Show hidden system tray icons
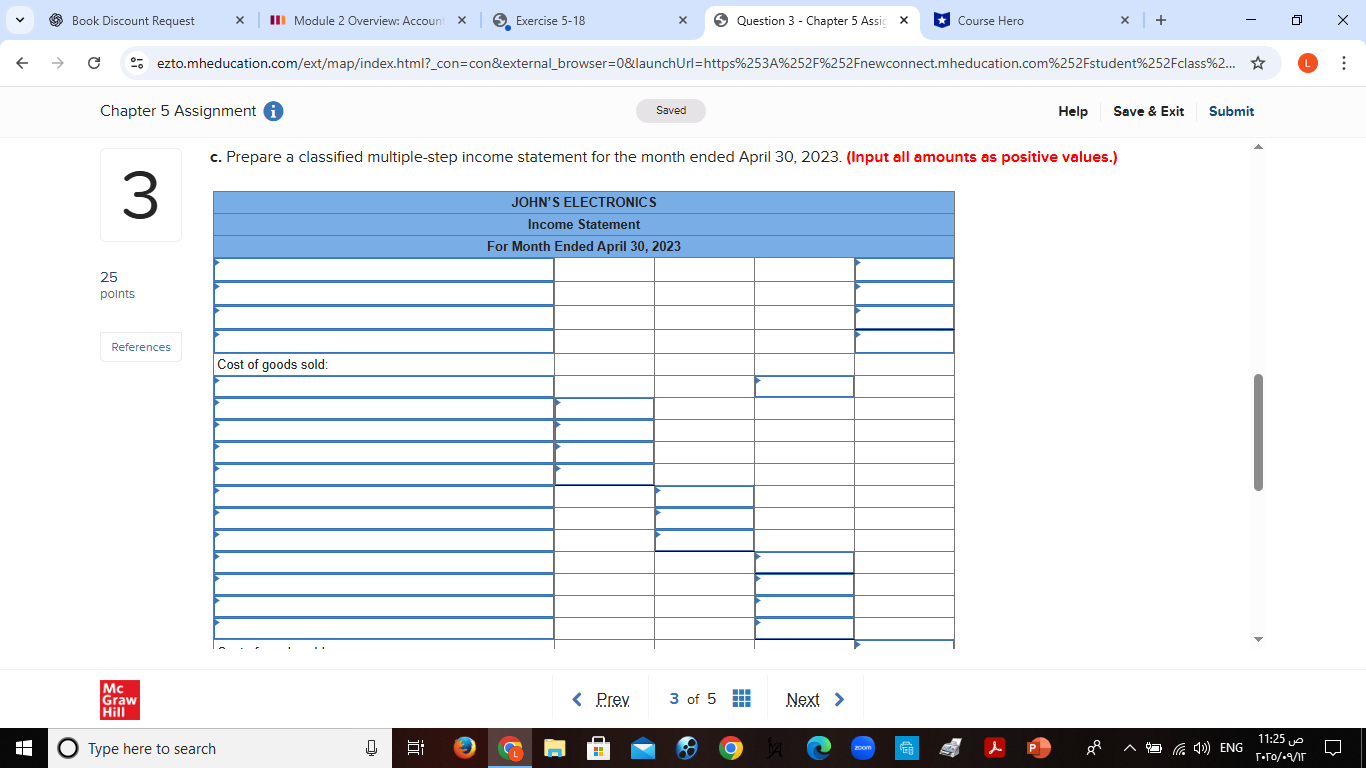The width and height of the screenshot is (1366, 768). pos(1130,748)
